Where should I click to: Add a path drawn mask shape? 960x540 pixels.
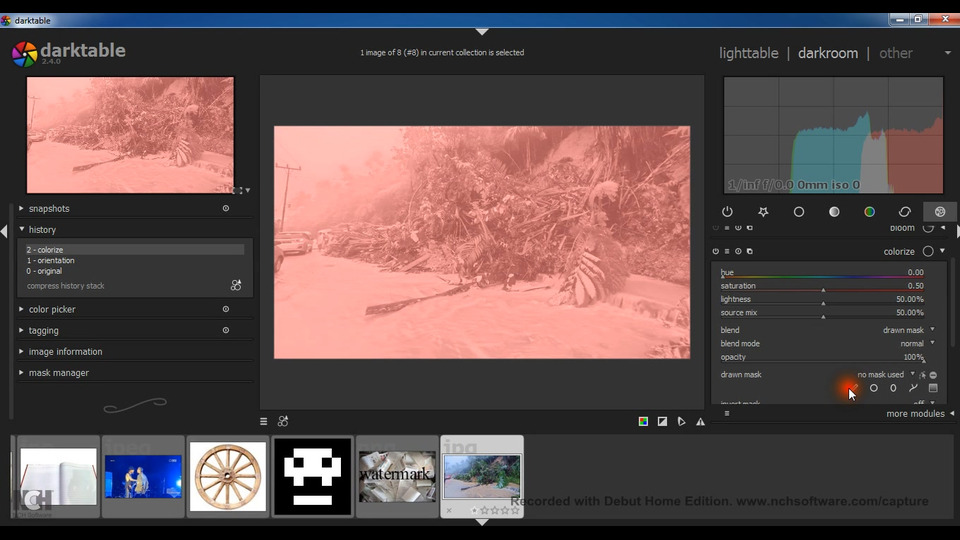click(x=913, y=388)
